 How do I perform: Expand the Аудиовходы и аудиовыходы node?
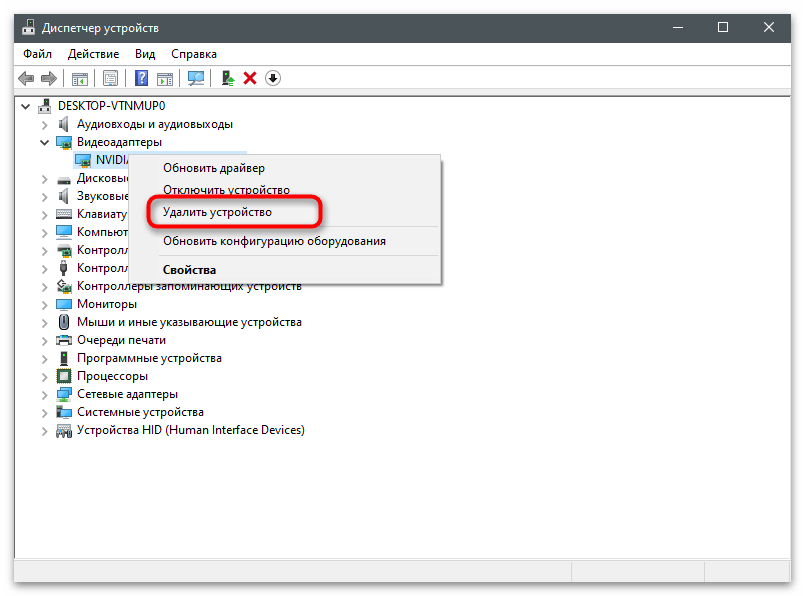(x=44, y=124)
